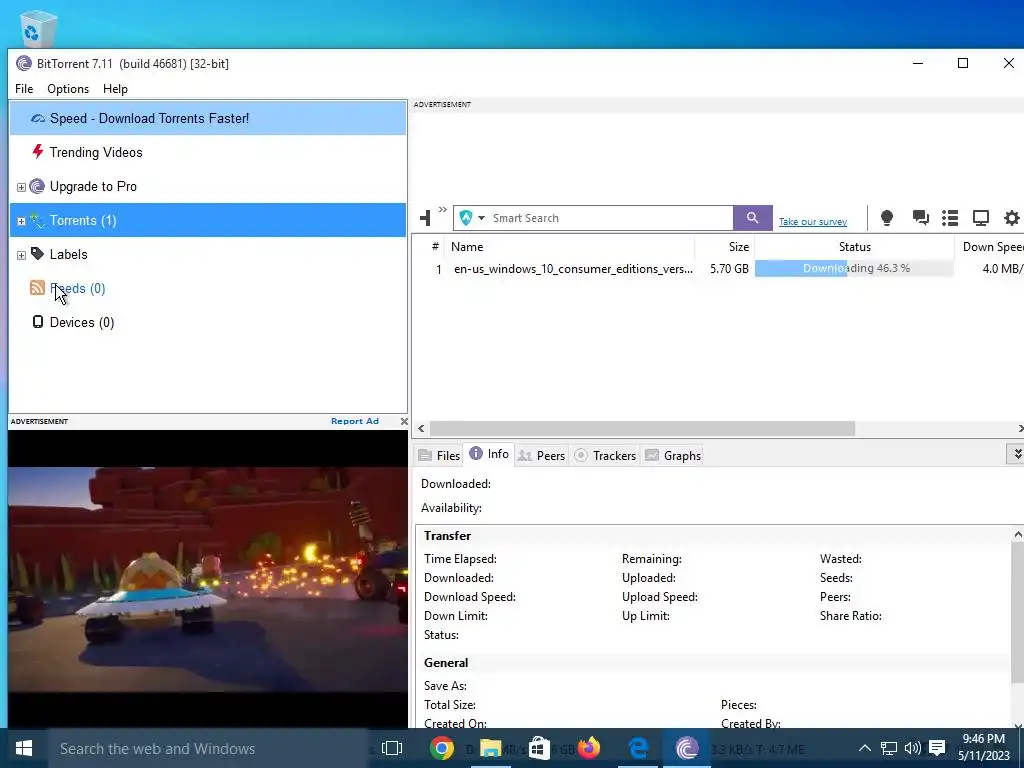Open Task View in the taskbar
This screenshot has width=1024, height=768.
pyautogui.click(x=392, y=748)
